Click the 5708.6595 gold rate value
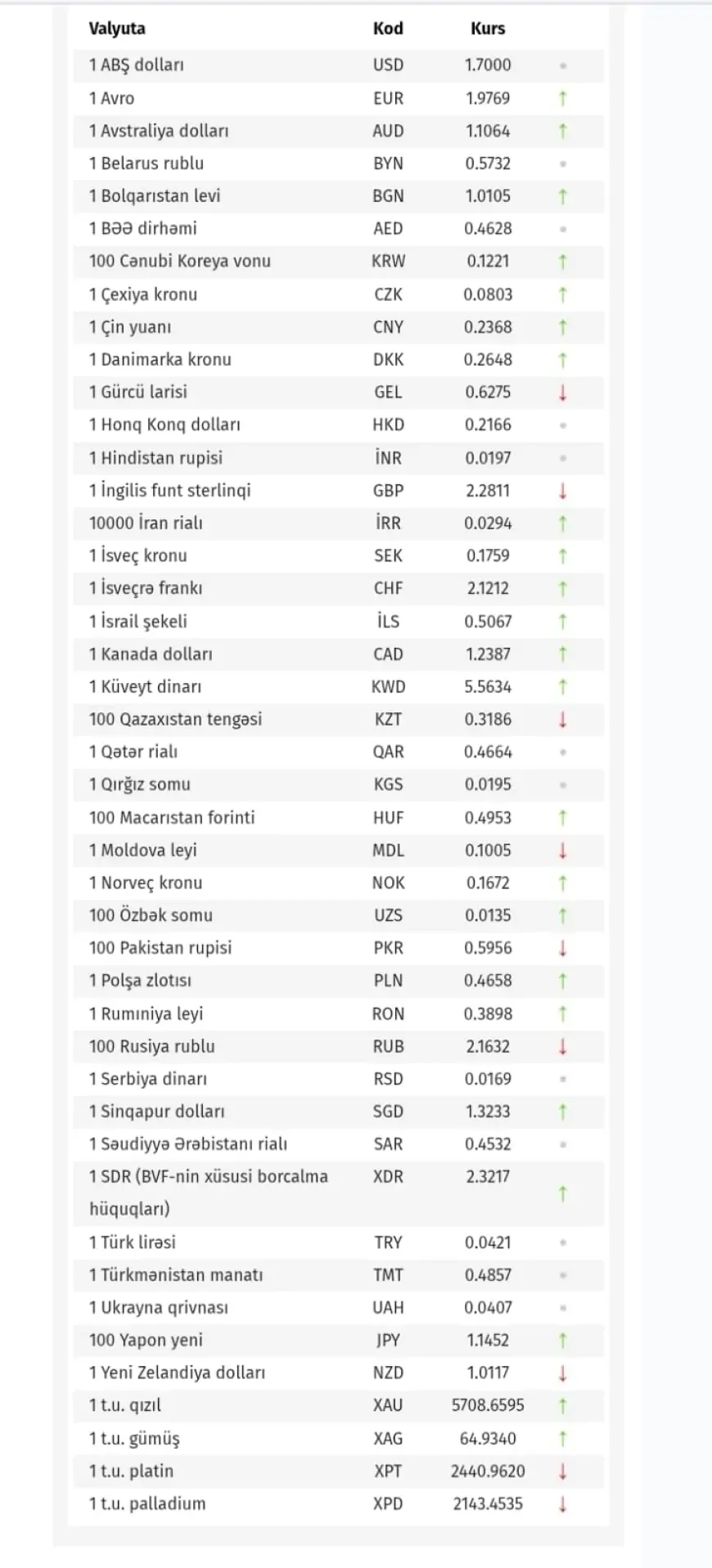Viewport: 712px width, 1568px height. [x=488, y=1406]
